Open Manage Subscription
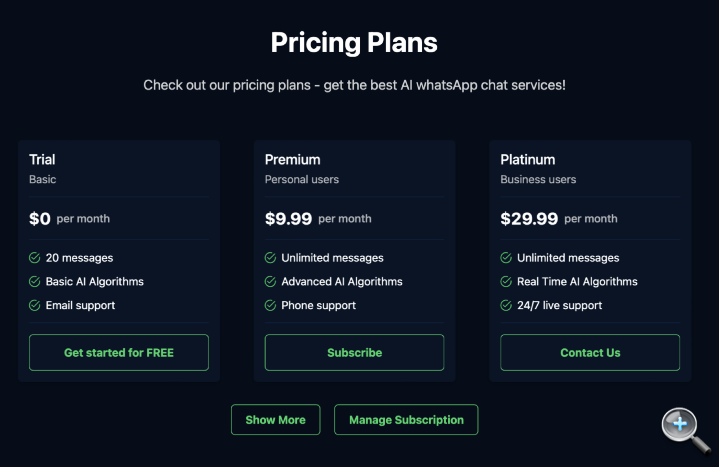Viewport: 719px width, 467px height. pos(406,420)
